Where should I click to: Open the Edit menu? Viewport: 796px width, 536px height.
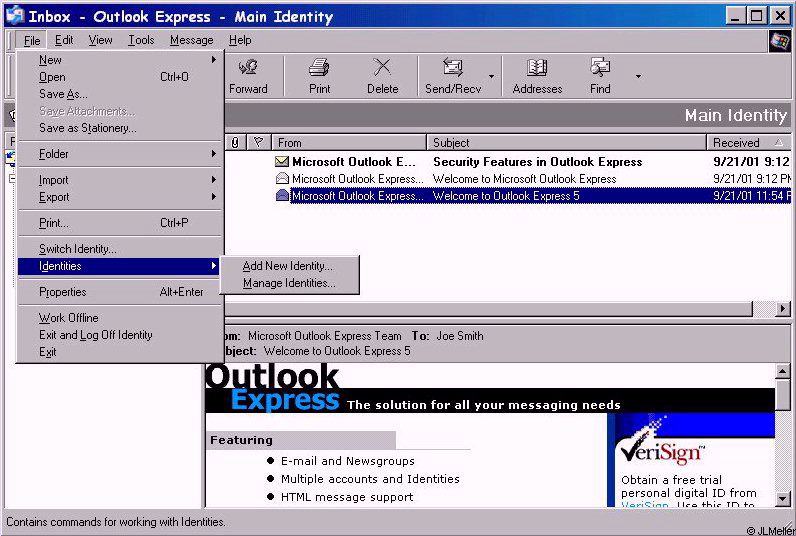[64, 40]
